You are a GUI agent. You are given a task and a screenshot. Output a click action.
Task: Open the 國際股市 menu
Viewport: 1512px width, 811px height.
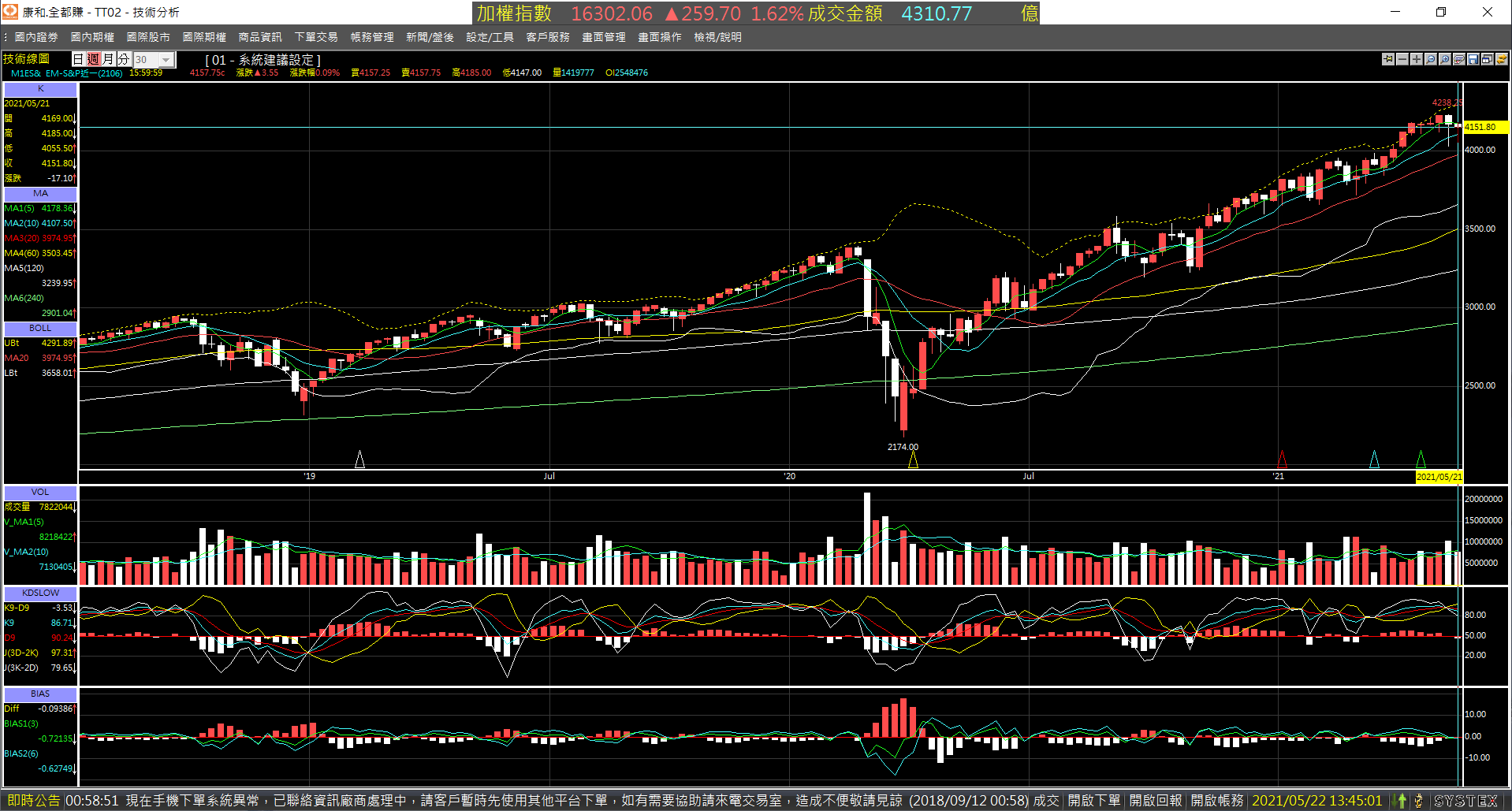148,37
